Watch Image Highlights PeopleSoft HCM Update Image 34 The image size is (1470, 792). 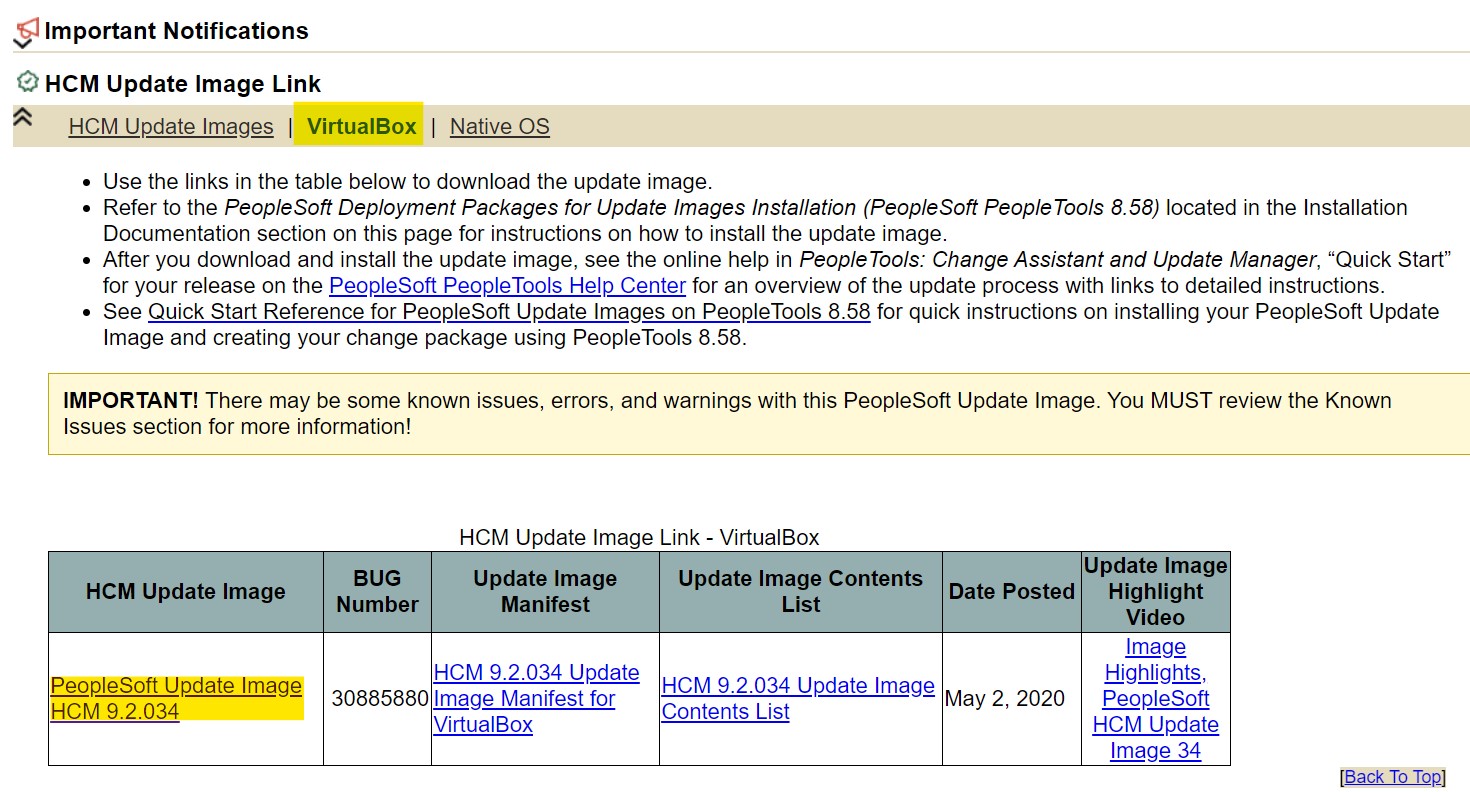[1155, 698]
